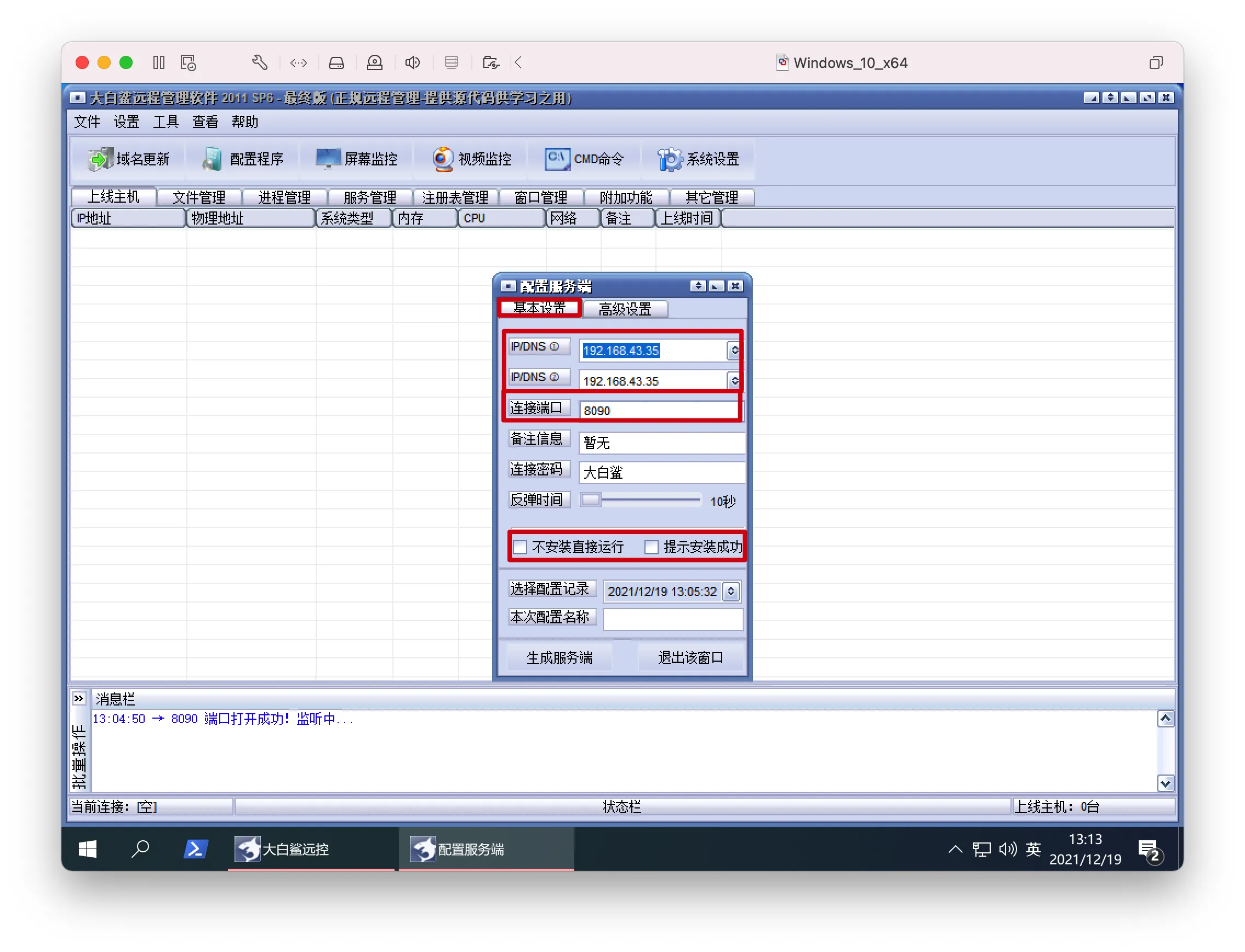1245x952 pixels.
Task: Open the Windows Start menu
Action: tap(87, 849)
